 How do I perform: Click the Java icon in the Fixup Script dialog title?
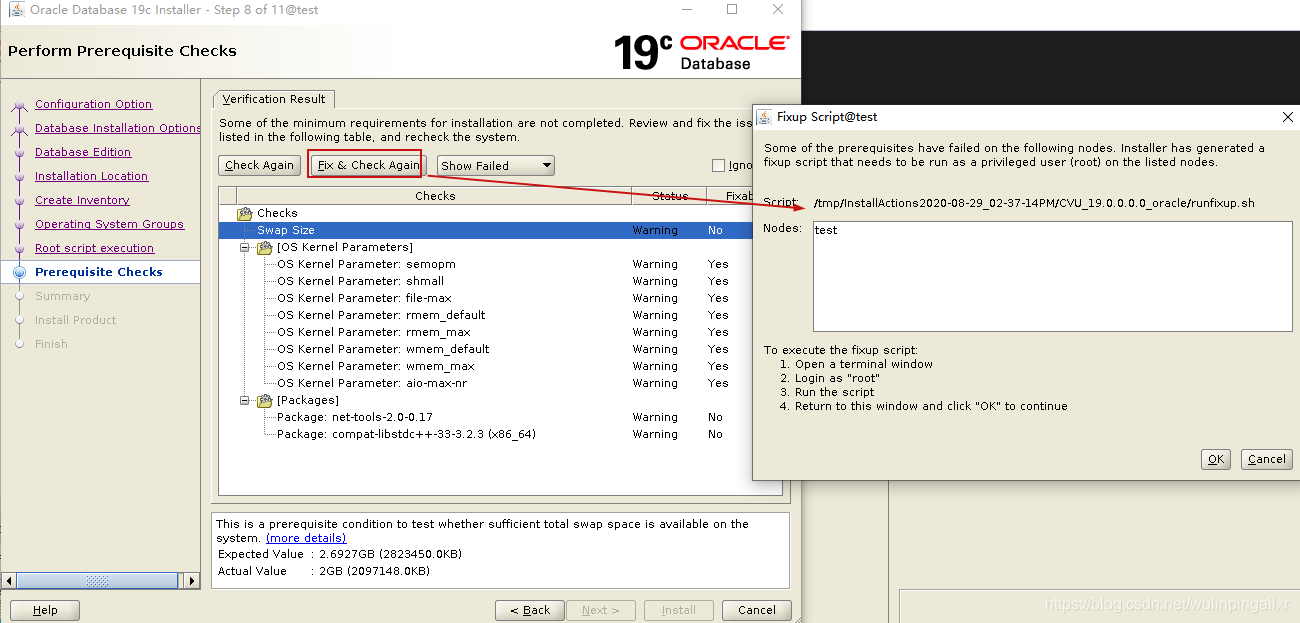coord(765,117)
